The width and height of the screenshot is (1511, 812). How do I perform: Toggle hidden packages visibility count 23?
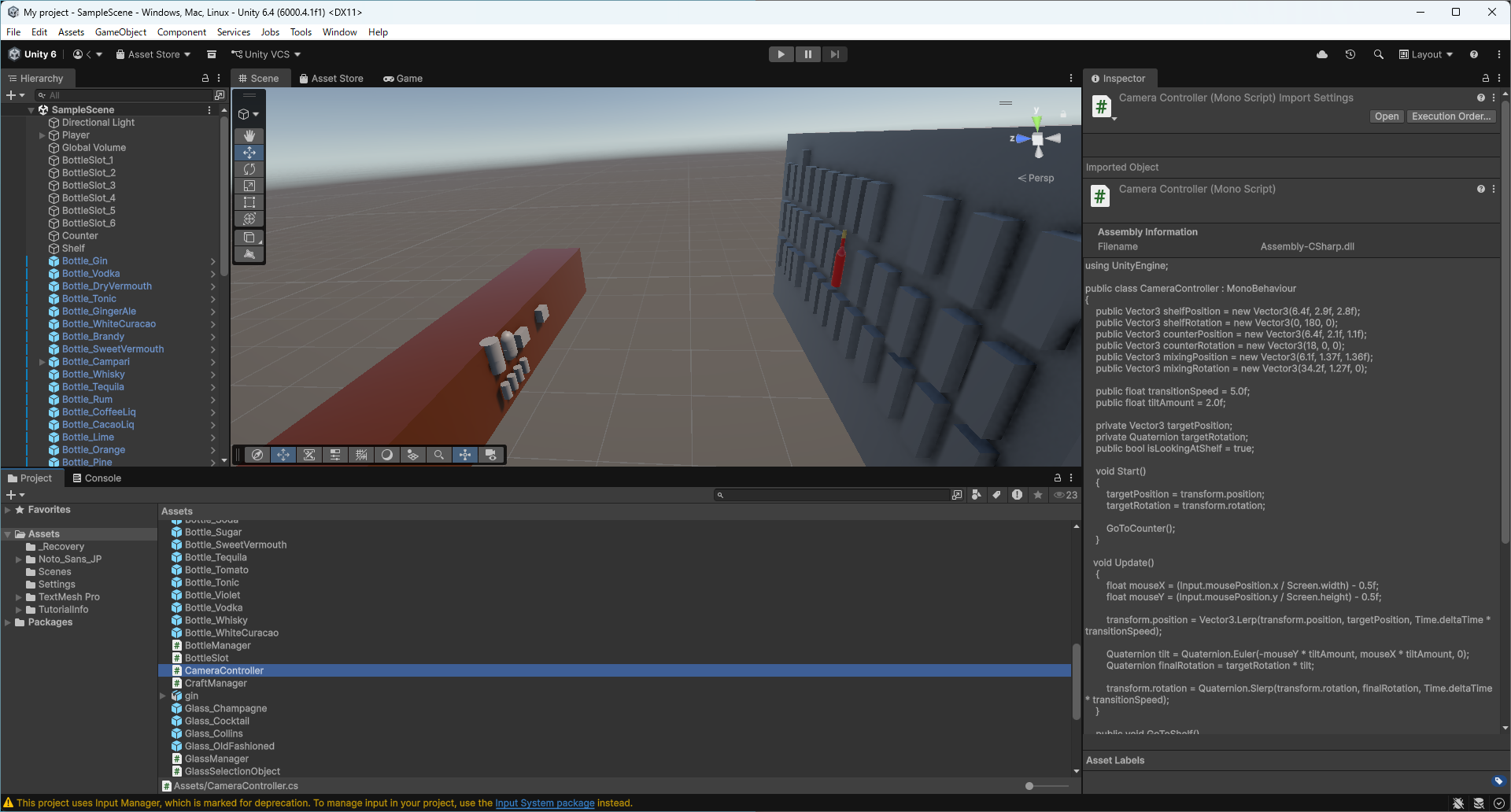click(1066, 495)
